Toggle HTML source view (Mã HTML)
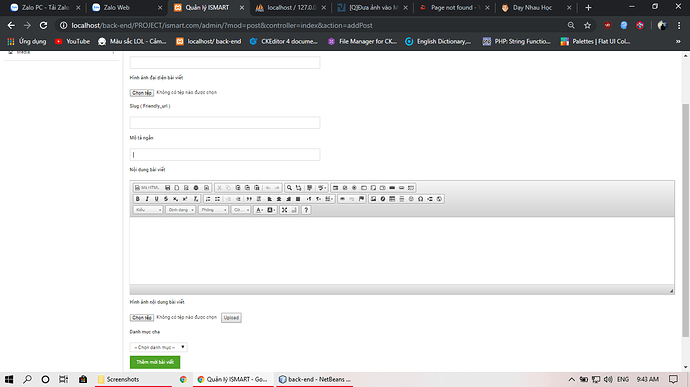Image resolution: width=690 pixels, height=387 pixels. coord(147,188)
